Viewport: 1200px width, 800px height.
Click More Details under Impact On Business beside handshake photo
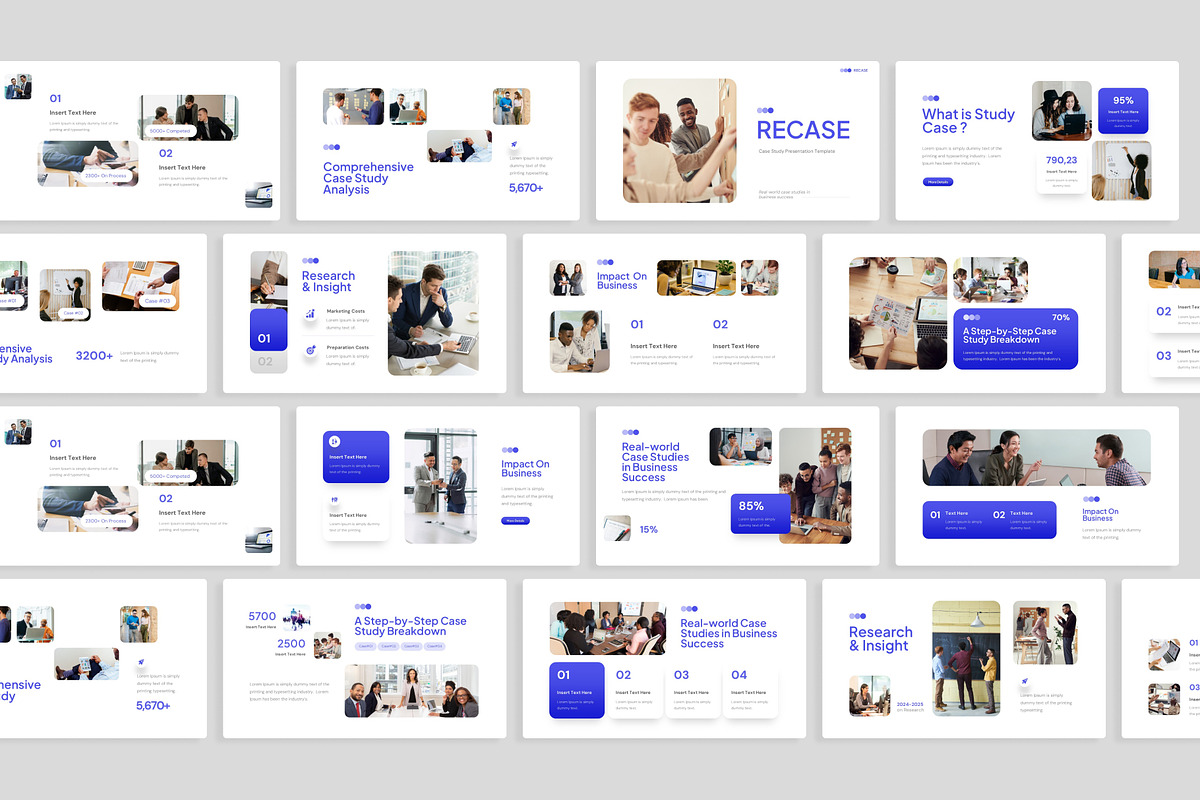click(515, 521)
